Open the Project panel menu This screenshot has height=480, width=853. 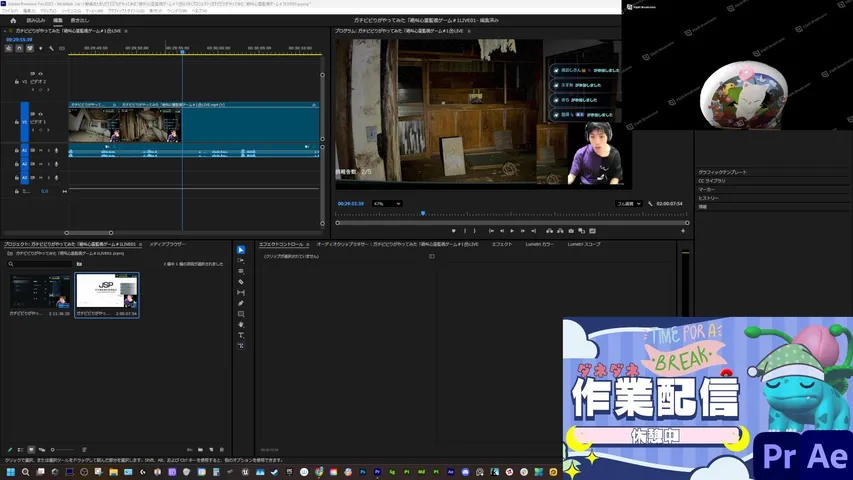pyautogui.click(x=140, y=244)
